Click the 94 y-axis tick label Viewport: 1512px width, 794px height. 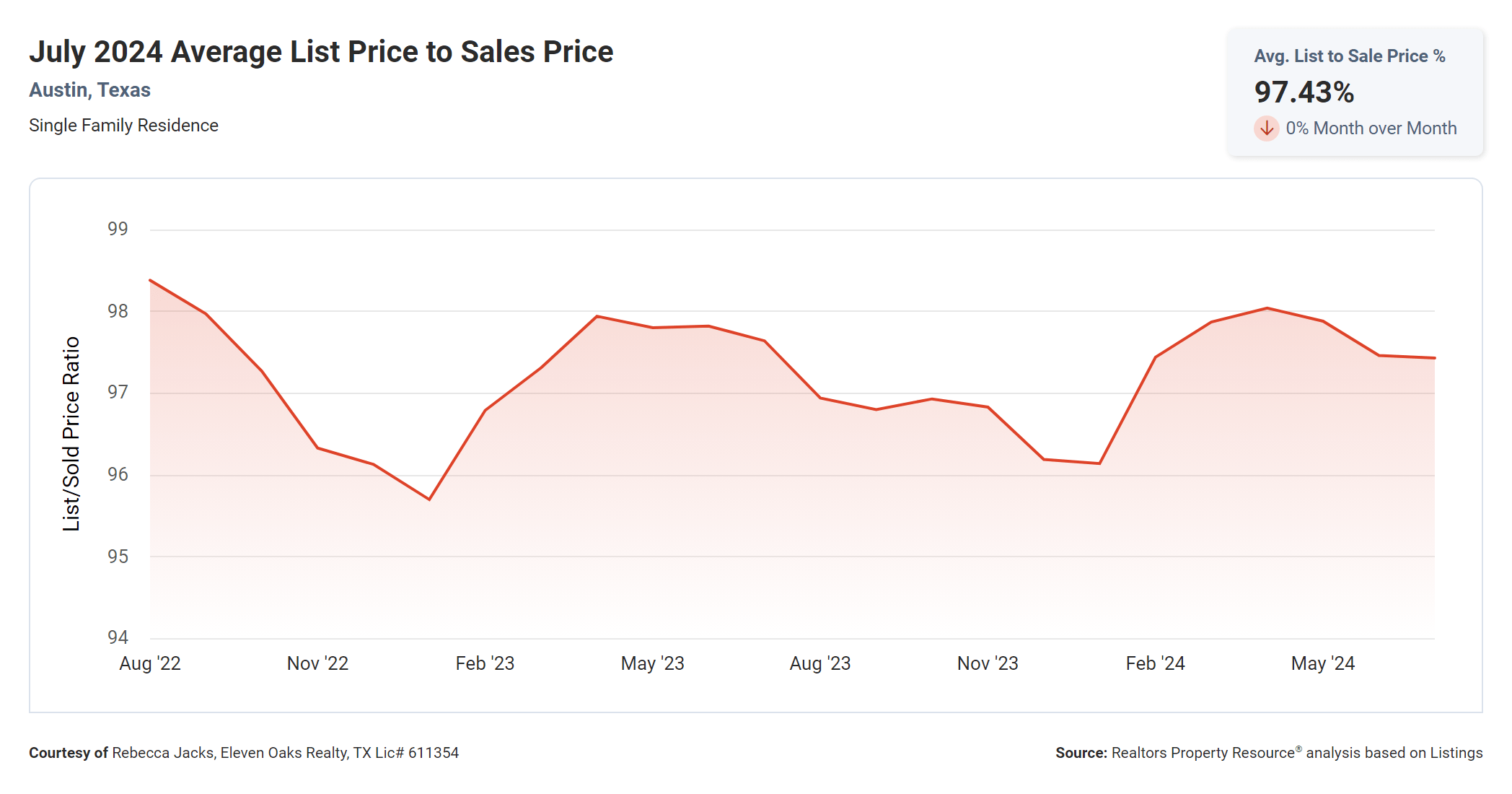(118, 637)
